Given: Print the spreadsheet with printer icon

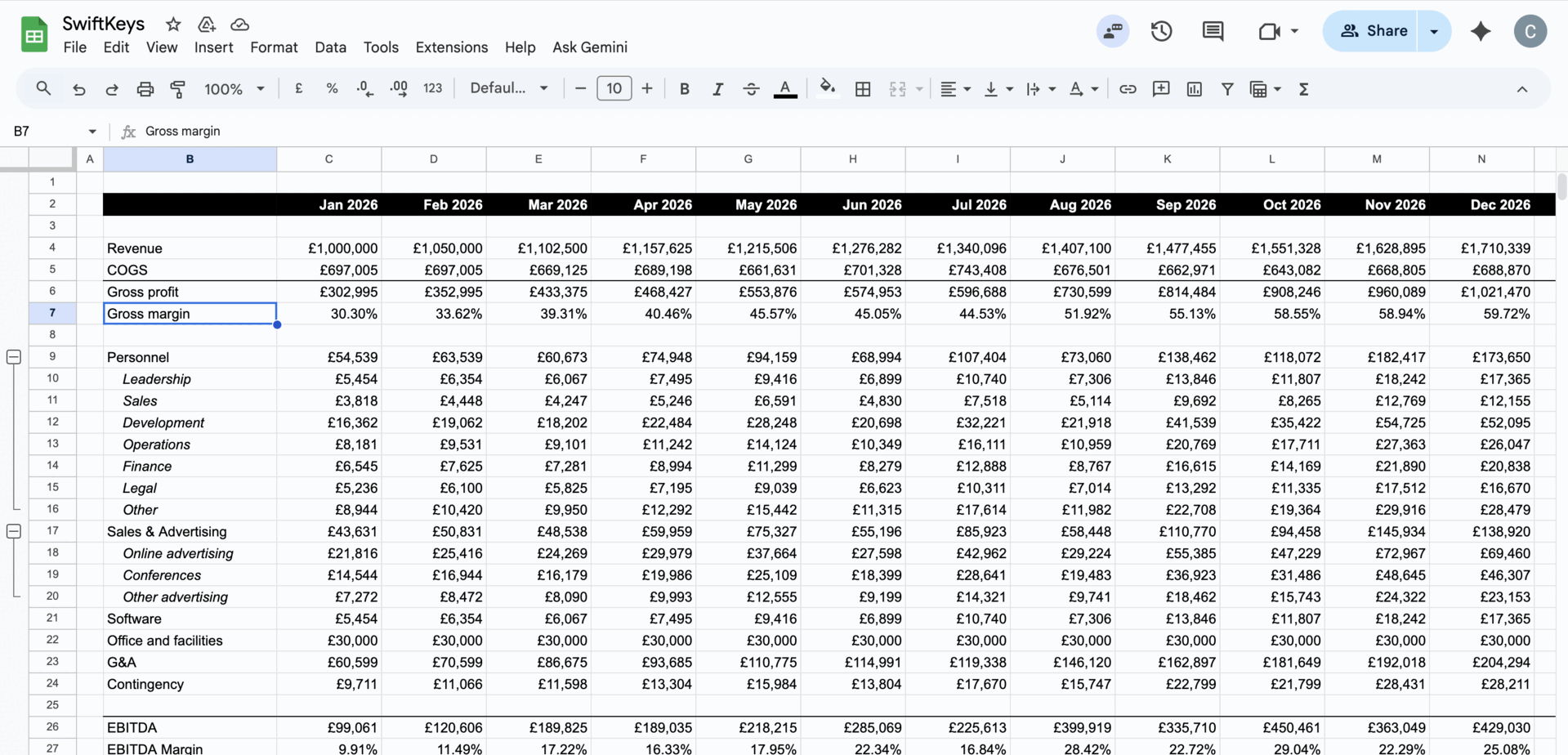Looking at the screenshot, I should pyautogui.click(x=145, y=89).
